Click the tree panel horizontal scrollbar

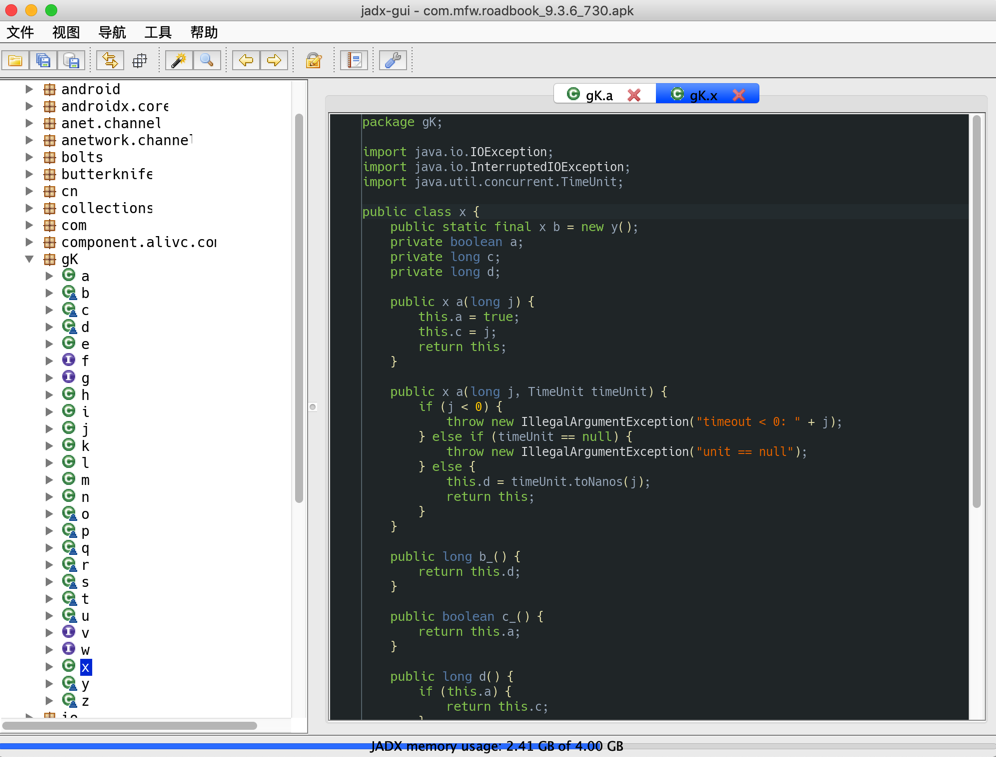[x=130, y=725]
